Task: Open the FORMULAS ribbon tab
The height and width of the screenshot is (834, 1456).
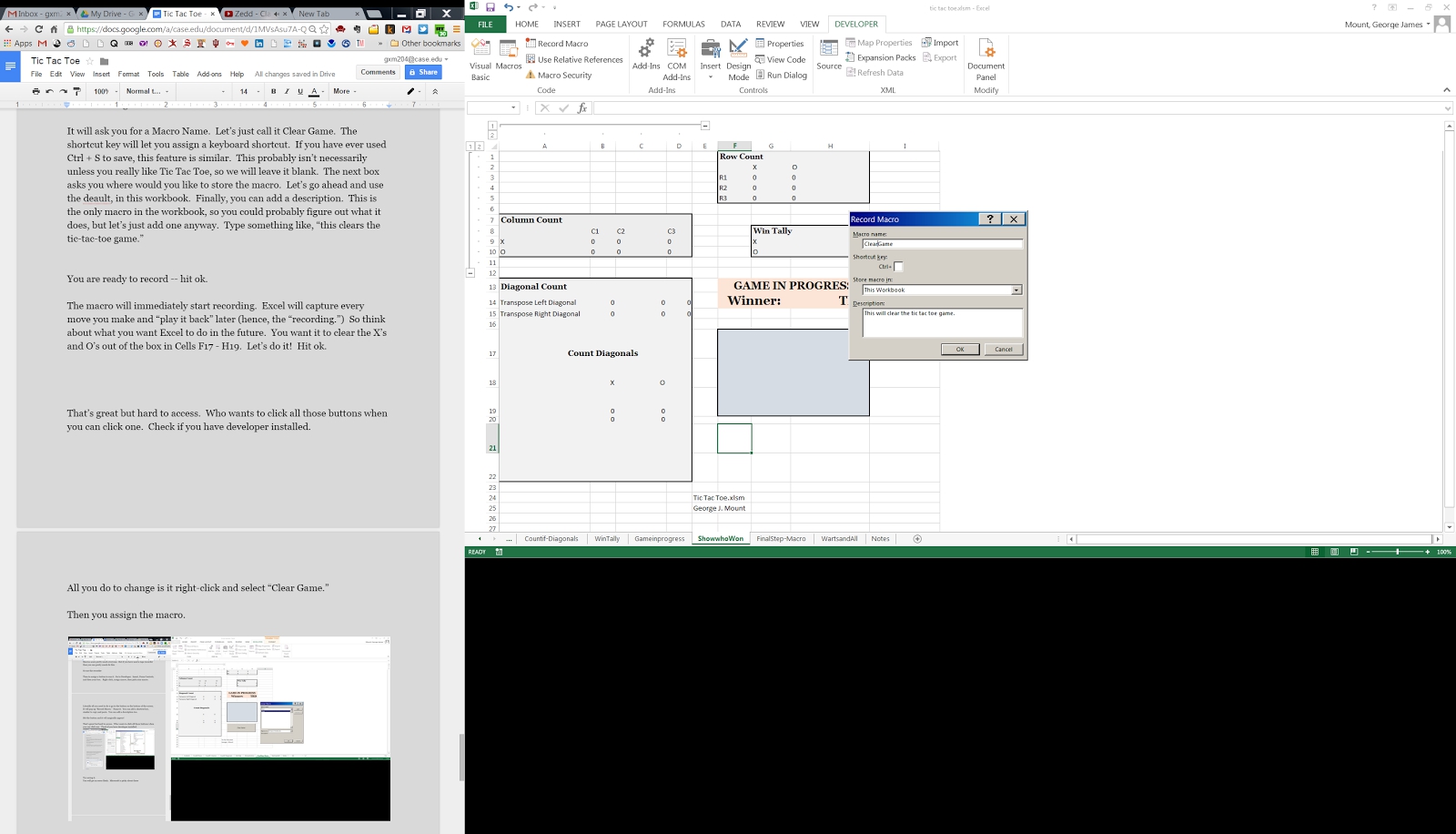Action: click(x=683, y=25)
